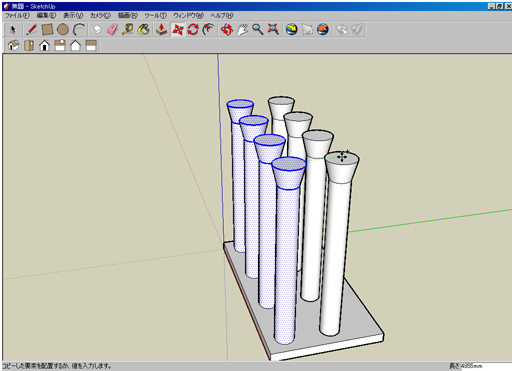Click the status bar hint text コピーした要素を配置するか
Image resolution: width=512 pixels, height=371 pixels.
point(36,366)
